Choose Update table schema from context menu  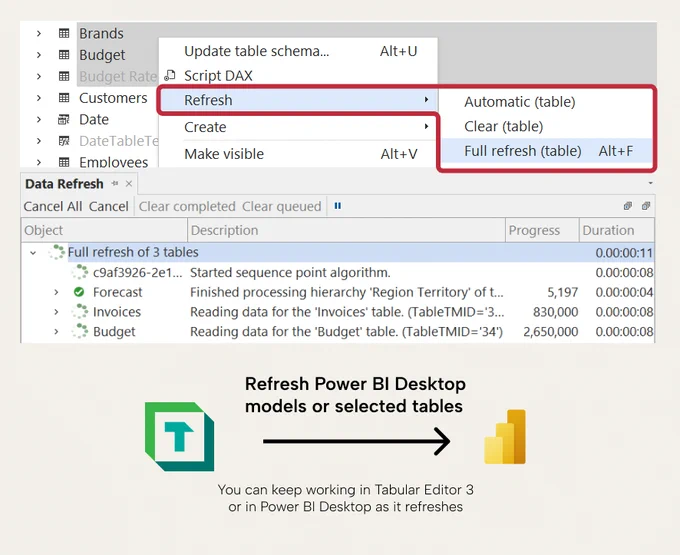click(x=298, y=51)
